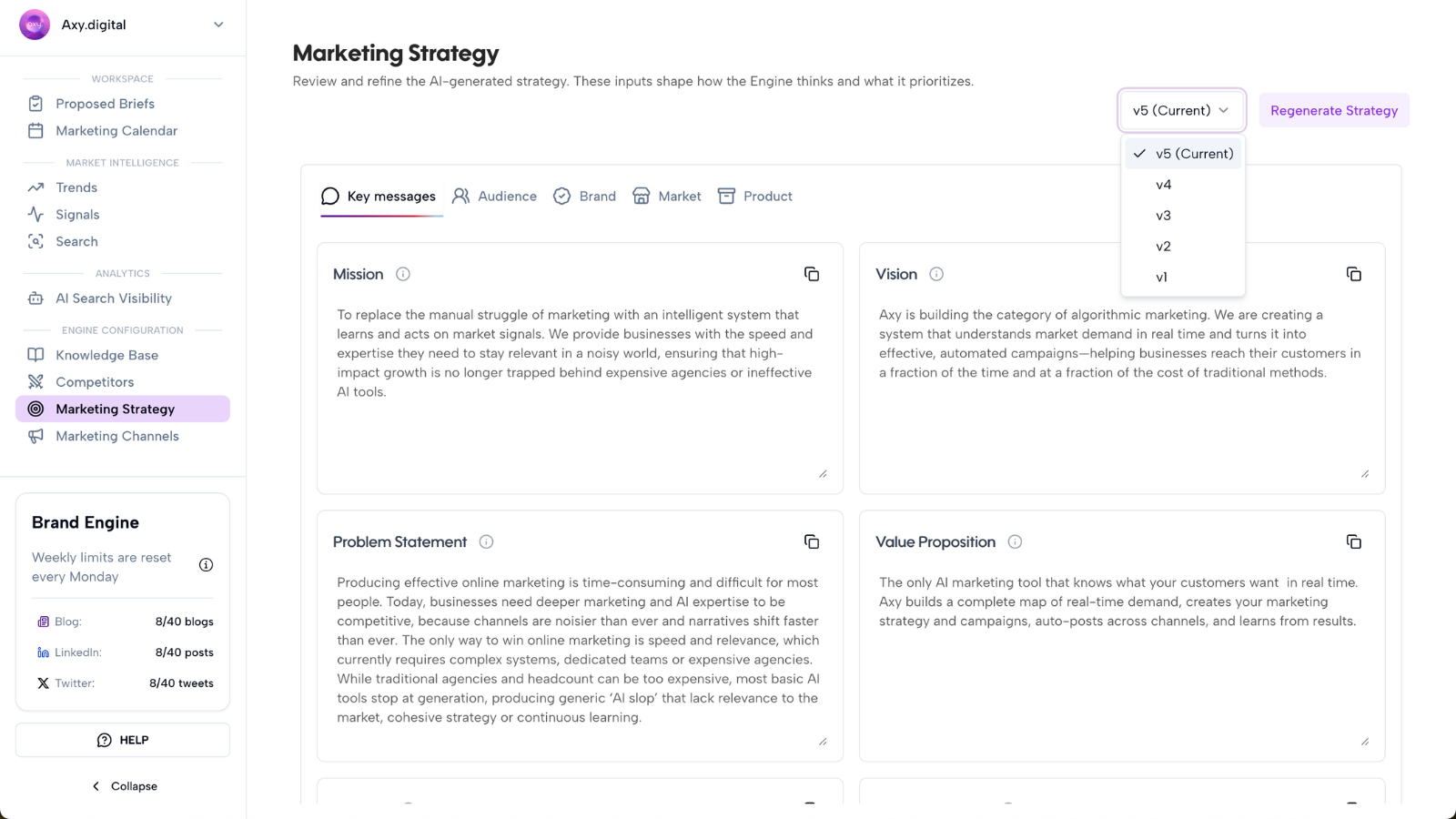1456x819 pixels.
Task: Click the 8/40 tweets count
Action: click(182, 683)
